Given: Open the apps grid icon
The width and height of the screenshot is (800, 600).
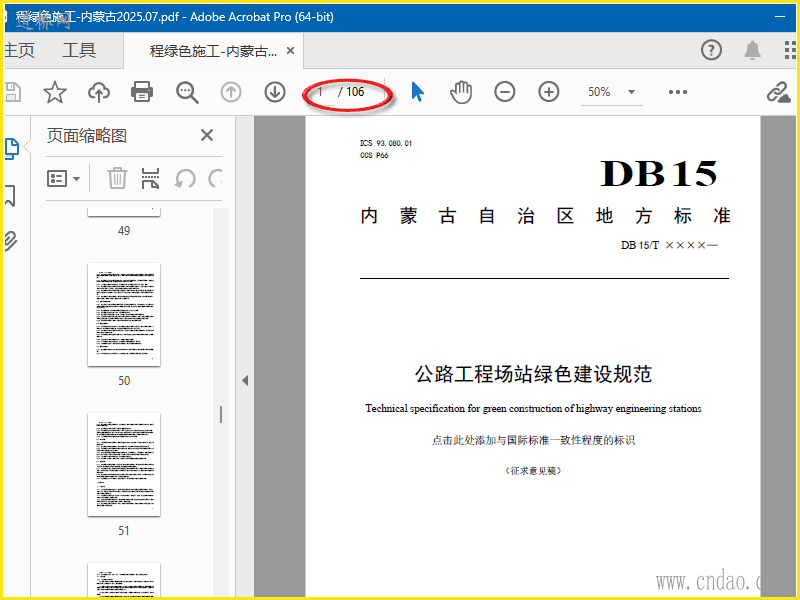Looking at the screenshot, I should click(x=790, y=50).
